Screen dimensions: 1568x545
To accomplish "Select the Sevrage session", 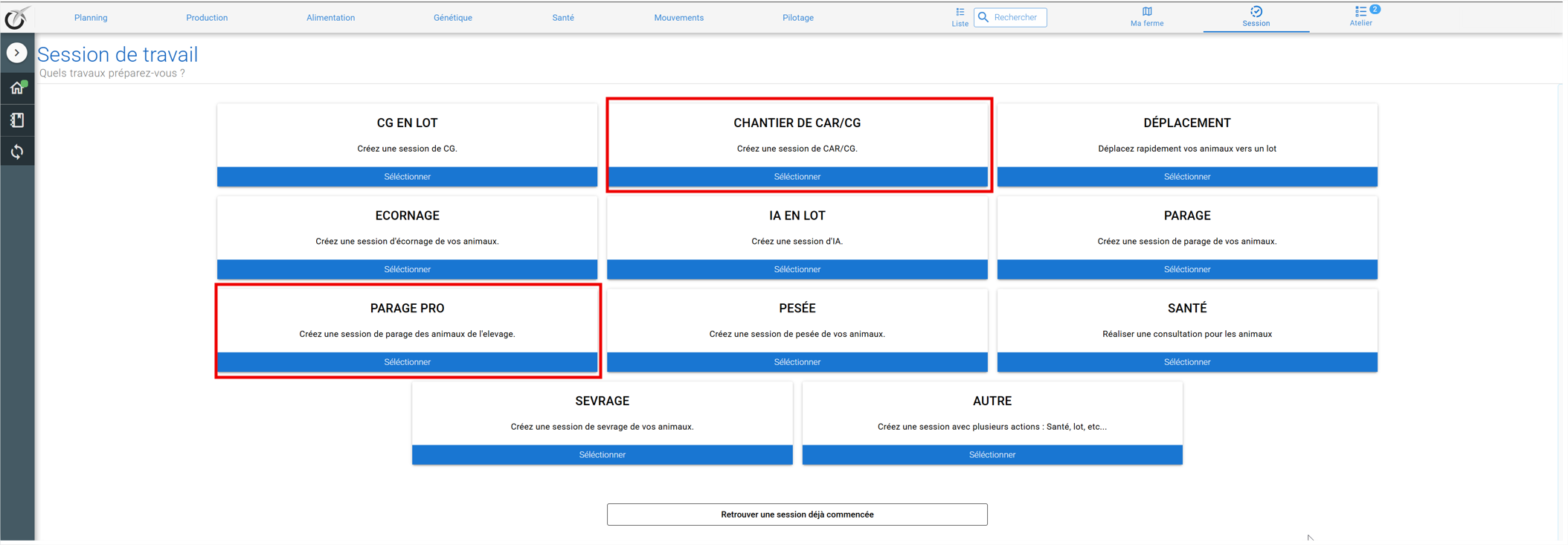I will [602, 455].
